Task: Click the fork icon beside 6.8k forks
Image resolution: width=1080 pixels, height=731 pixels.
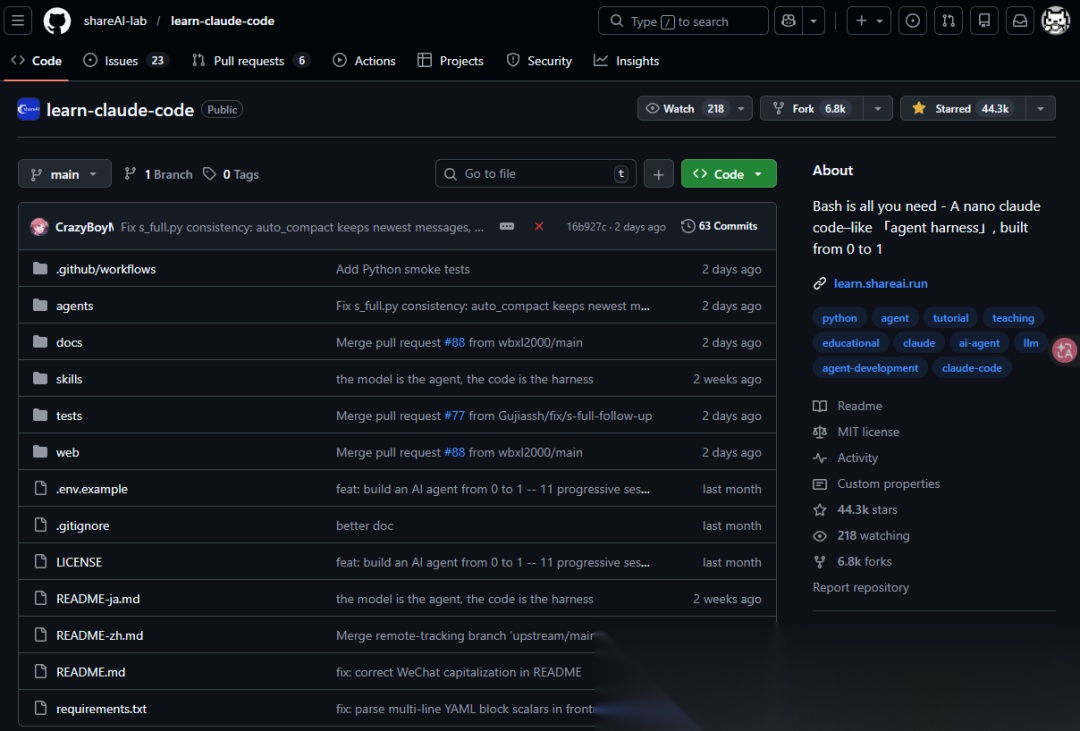Action: pyautogui.click(x=820, y=562)
